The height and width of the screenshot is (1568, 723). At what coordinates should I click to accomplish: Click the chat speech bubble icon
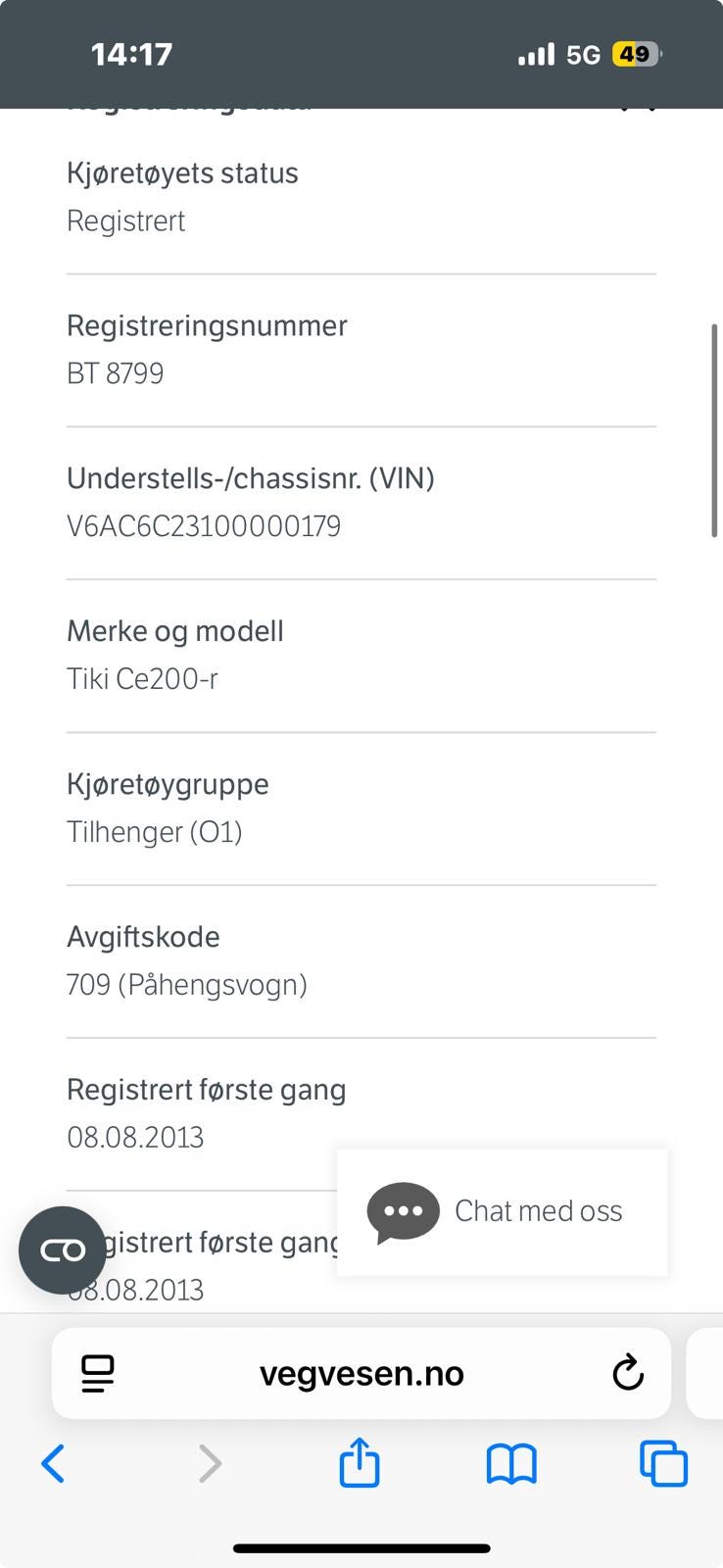pyautogui.click(x=403, y=1212)
